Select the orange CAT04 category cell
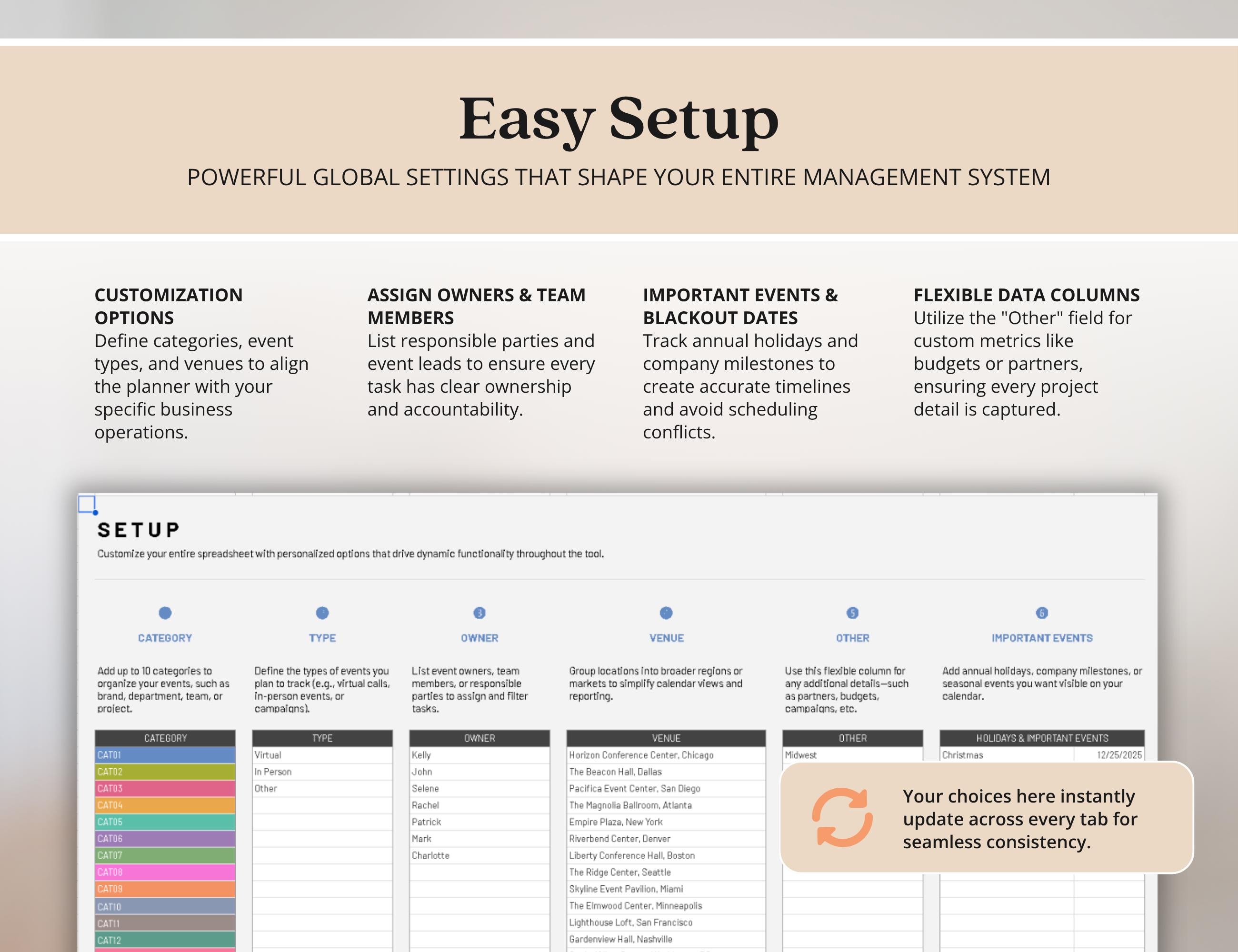The height and width of the screenshot is (952, 1238). pos(165,805)
